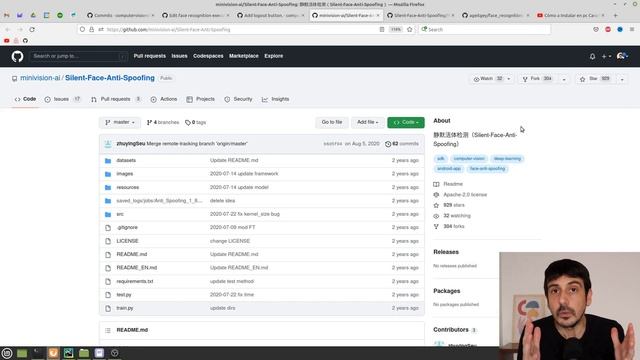This screenshot has width=640, height=360.
Task: Open the Apache-2.0 license link
Action: [465, 195]
